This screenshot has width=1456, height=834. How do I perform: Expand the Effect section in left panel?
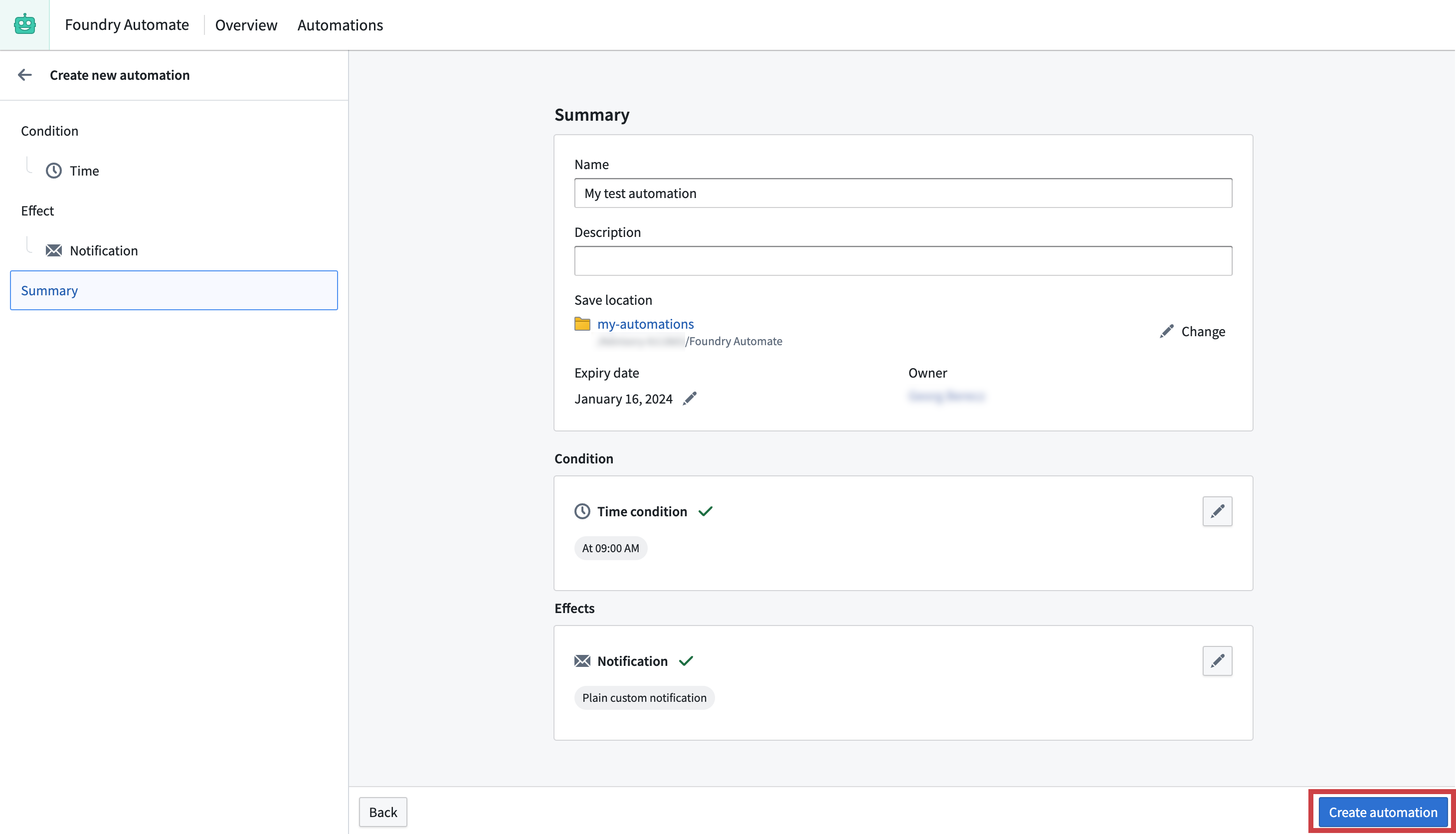pyautogui.click(x=37, y=210)
